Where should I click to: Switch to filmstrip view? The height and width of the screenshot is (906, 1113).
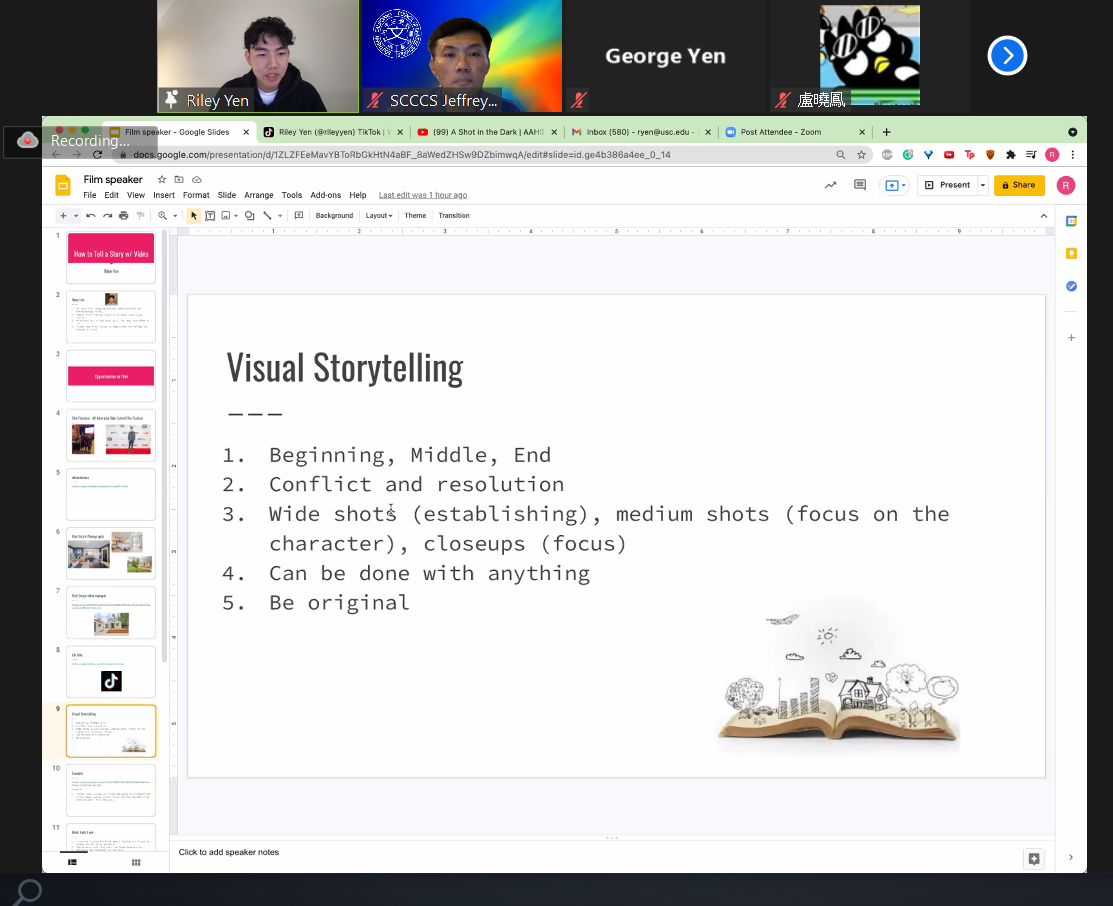(72, 862)
